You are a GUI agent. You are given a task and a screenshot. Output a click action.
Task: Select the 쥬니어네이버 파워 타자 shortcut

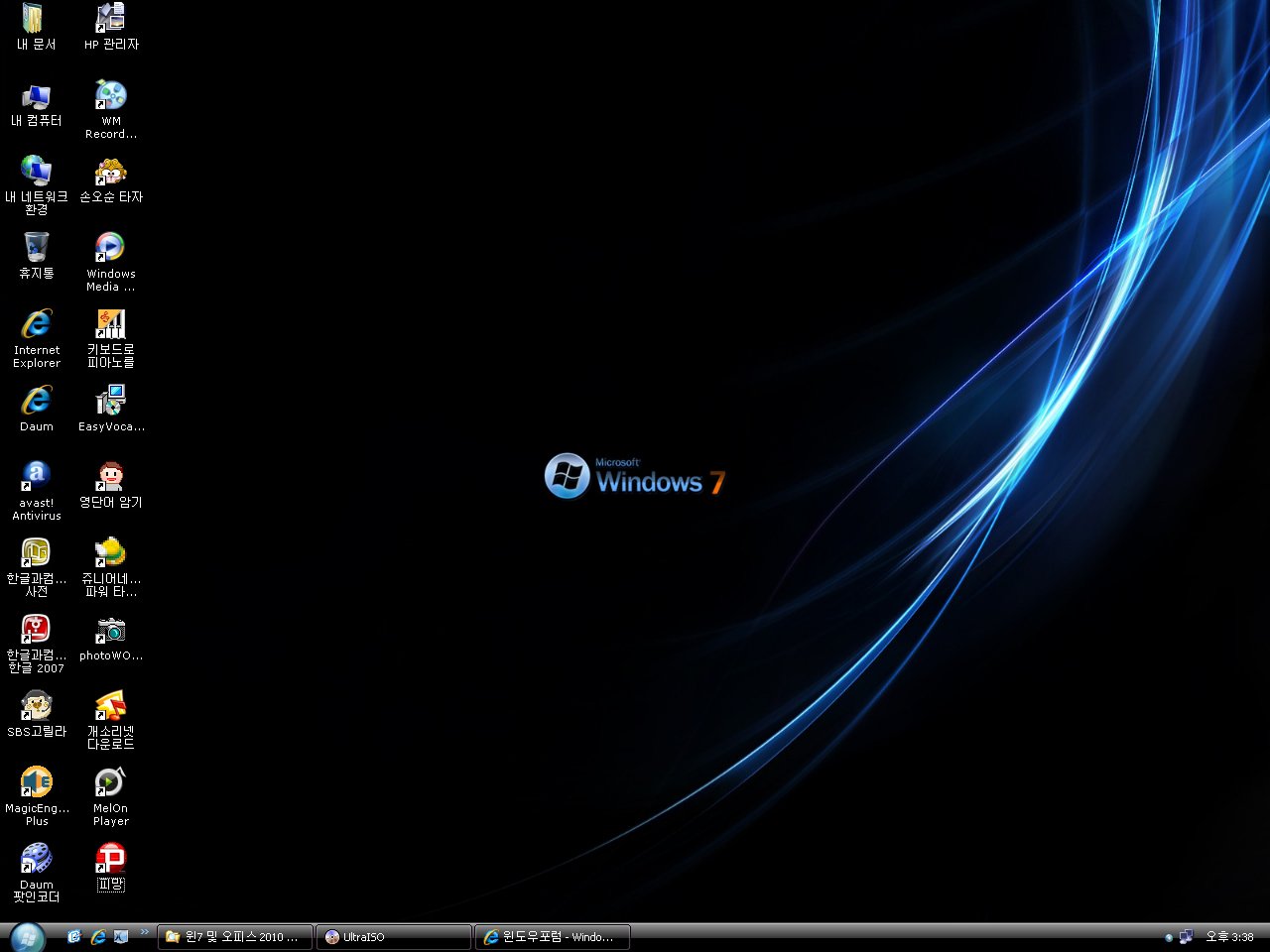tap(111, 567)
